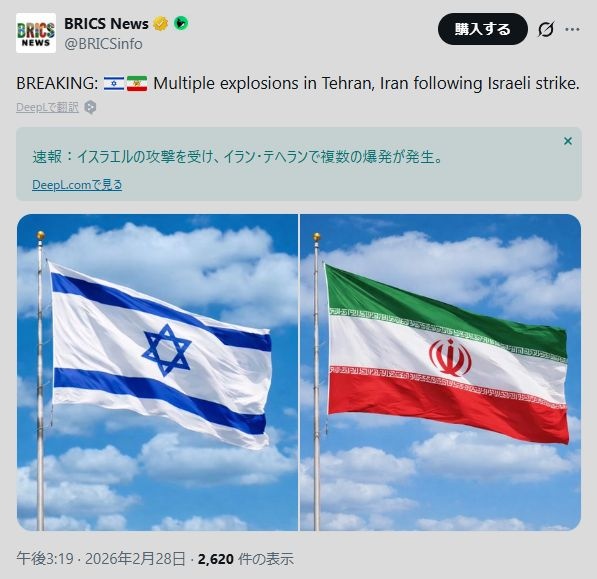Screen dimensions: 597x579
Task: Click the Grok slashed-circle icon
Action: 545,29
